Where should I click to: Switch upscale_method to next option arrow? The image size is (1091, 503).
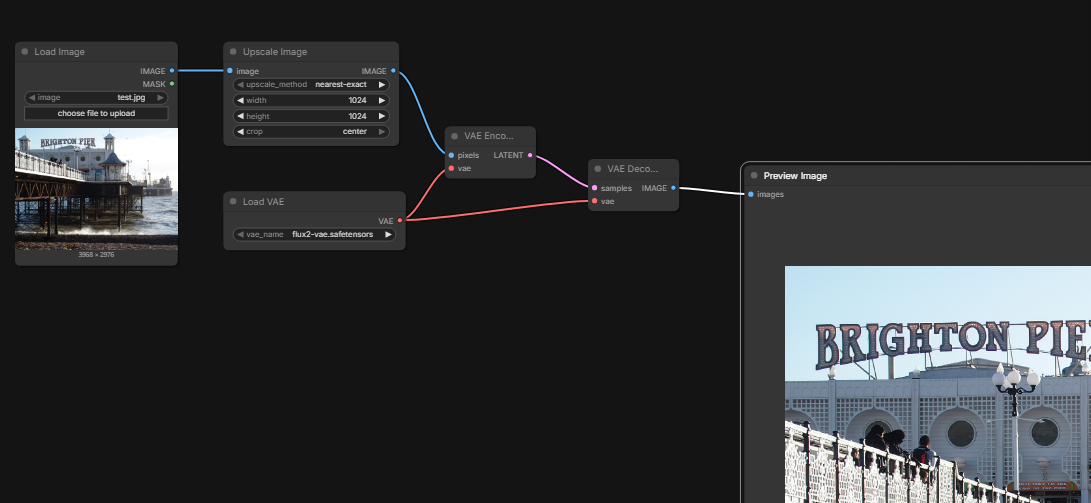382,84
